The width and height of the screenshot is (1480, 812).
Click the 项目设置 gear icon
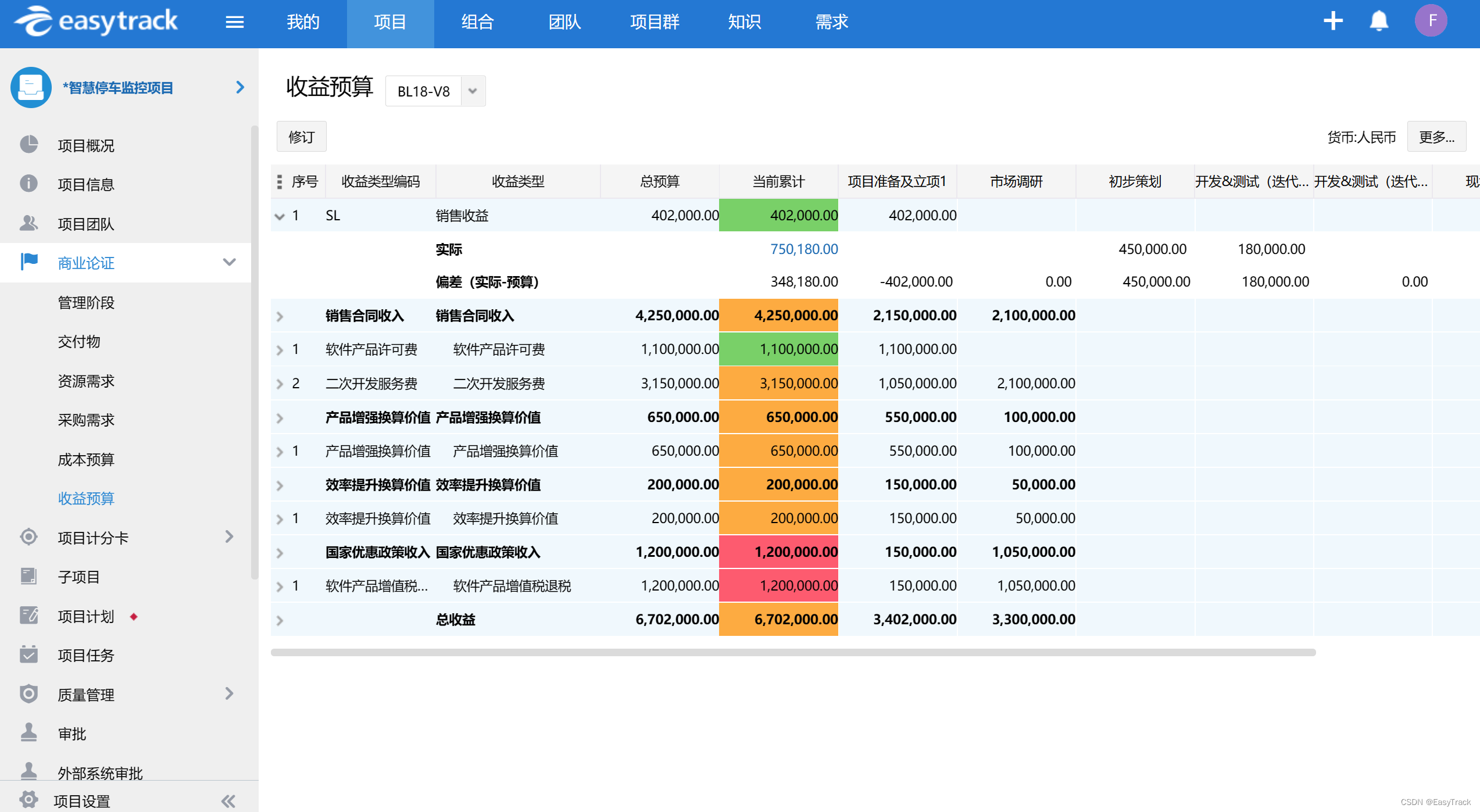point(28,800)
